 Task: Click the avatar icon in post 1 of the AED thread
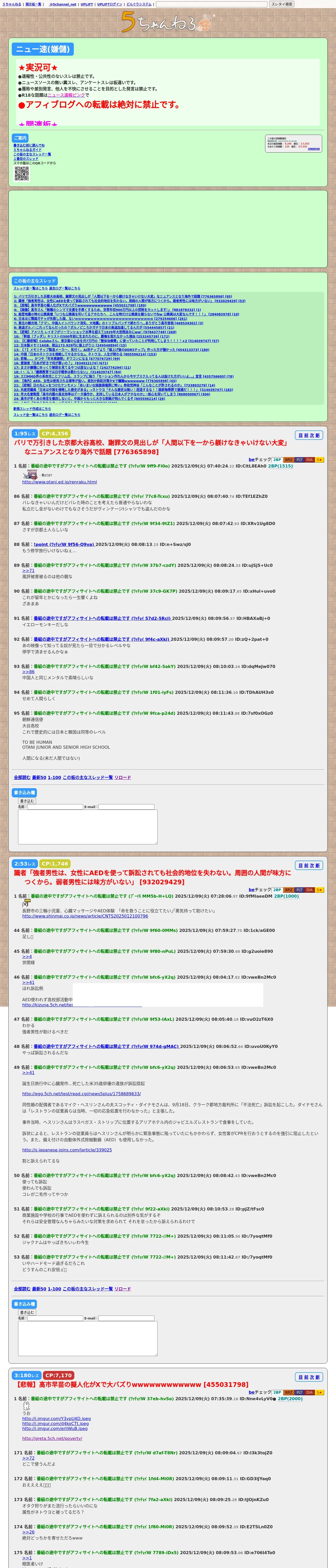(26, 904)
